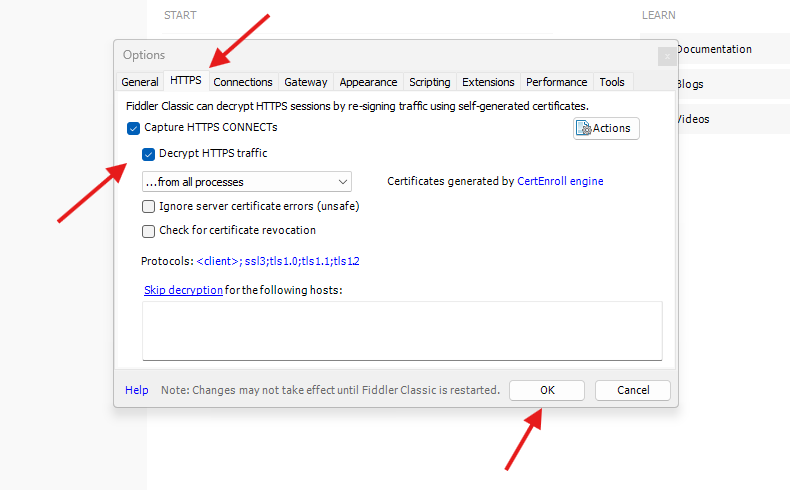Select the Gateway tab
The width and height of the screenshot is (790, 490).
click(305, 82)
